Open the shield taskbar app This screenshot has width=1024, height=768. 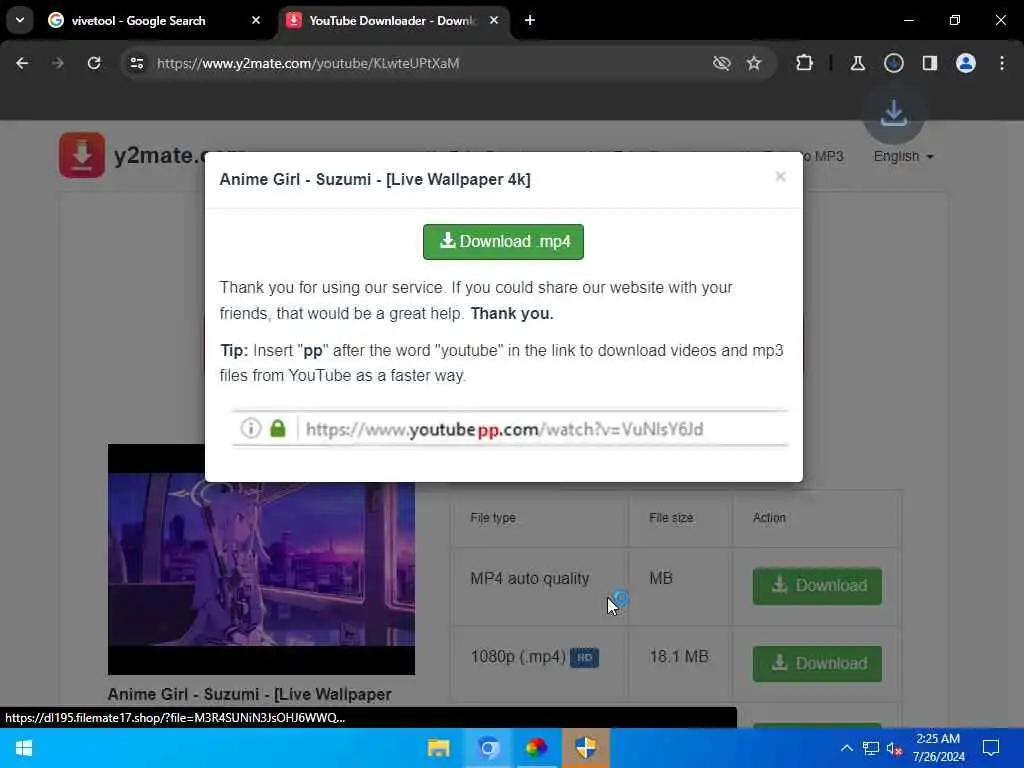(x=586, y=748)
